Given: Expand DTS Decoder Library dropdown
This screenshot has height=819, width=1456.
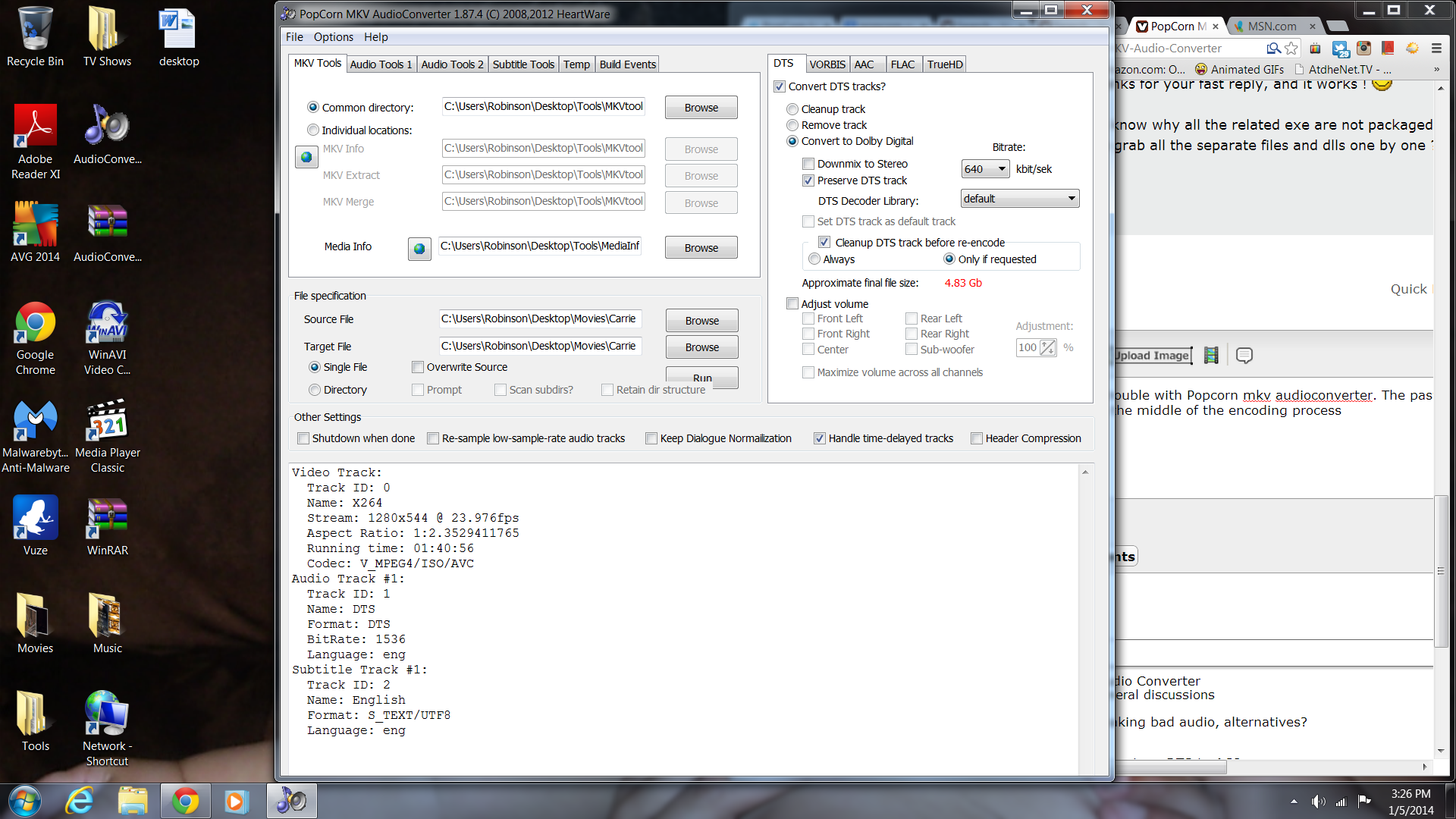Looking at the screenshot, I should pyautogui.click(x=1019, y=199).
